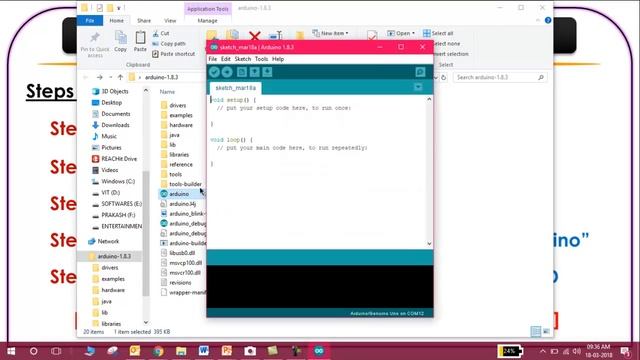640x360 pixels.
Task: Open Arduino icon on taskbar
Action: click(x=319, y=351)
